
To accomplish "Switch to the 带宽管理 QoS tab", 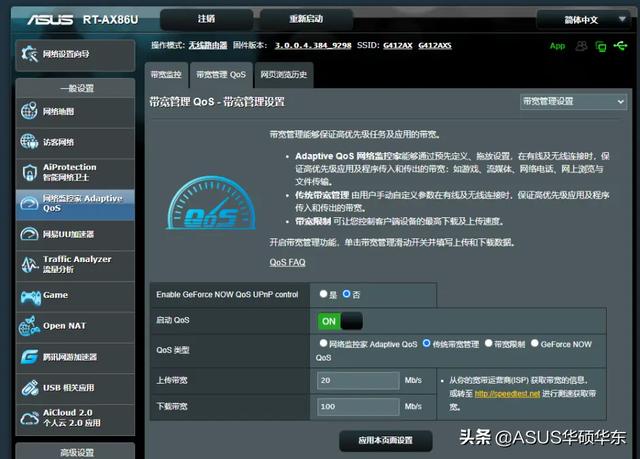I will 221,75.
